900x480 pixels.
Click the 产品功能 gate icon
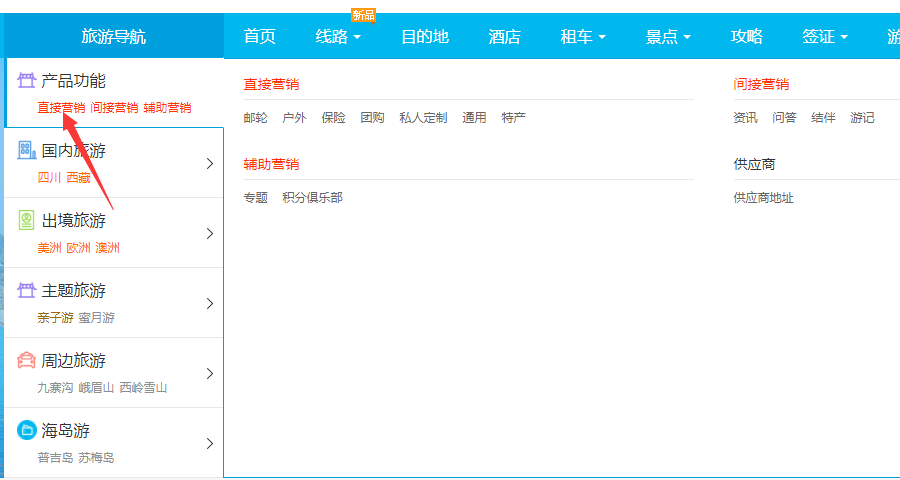pos(26,81)
